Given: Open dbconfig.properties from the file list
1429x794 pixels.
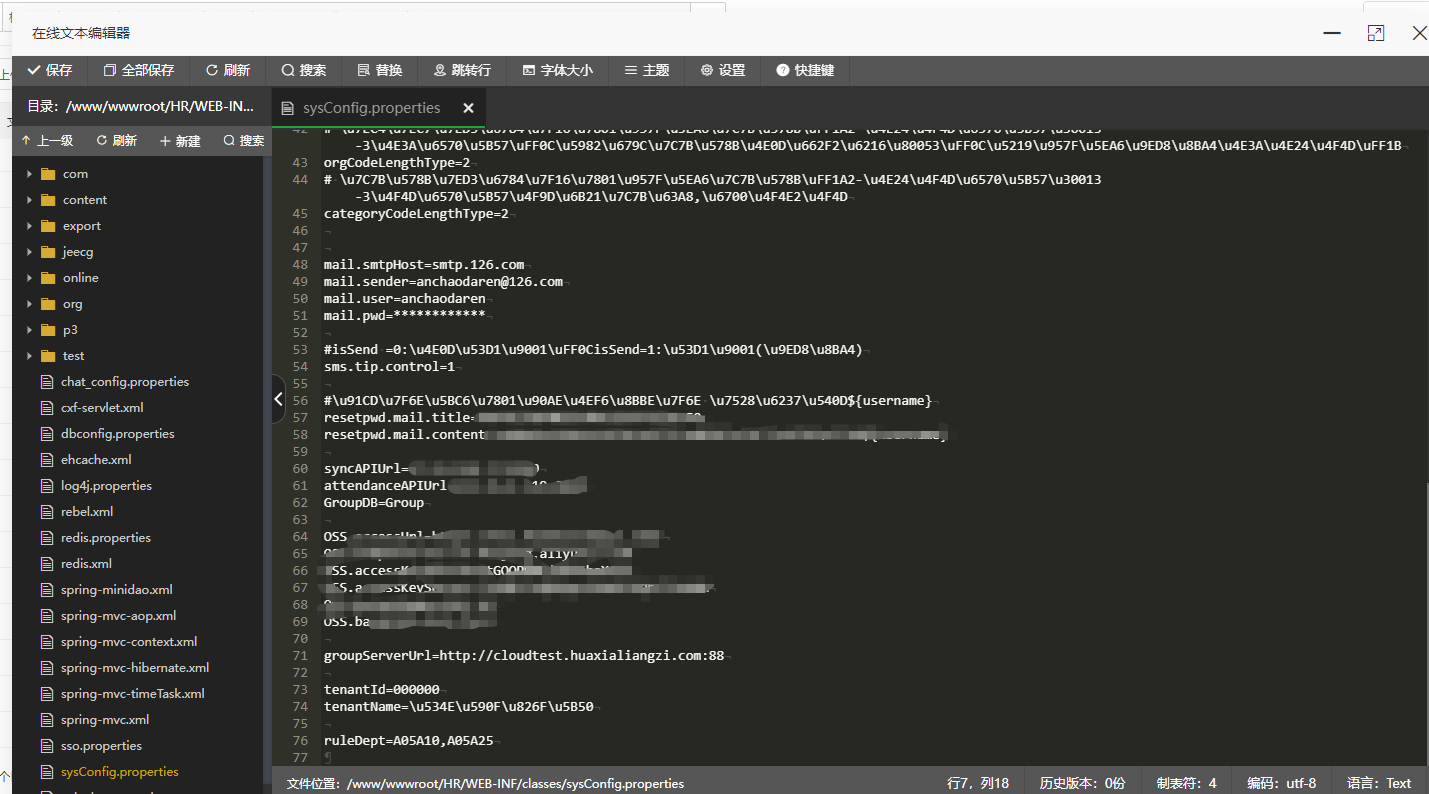Looking at the screenshot, I should tap(117, 434).
